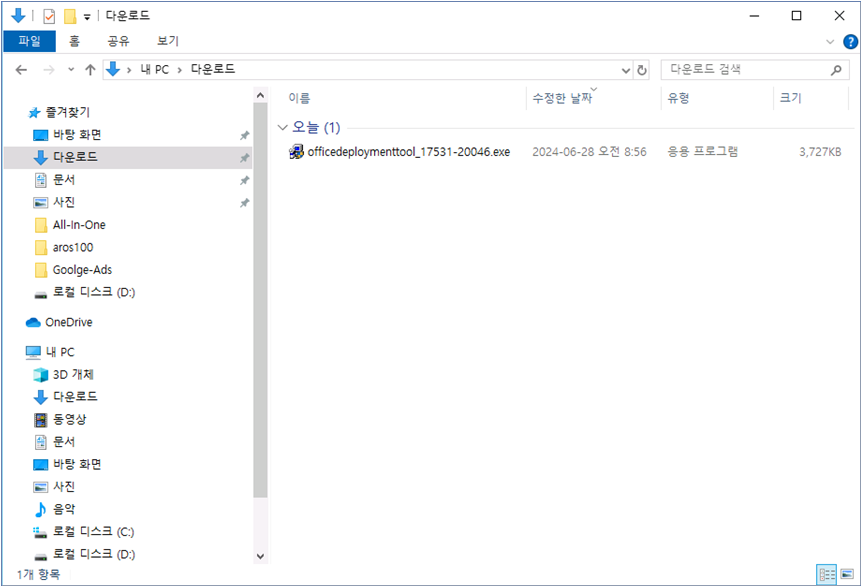
Task: Open the aros100 folder
Action: (x=73, y=247)
